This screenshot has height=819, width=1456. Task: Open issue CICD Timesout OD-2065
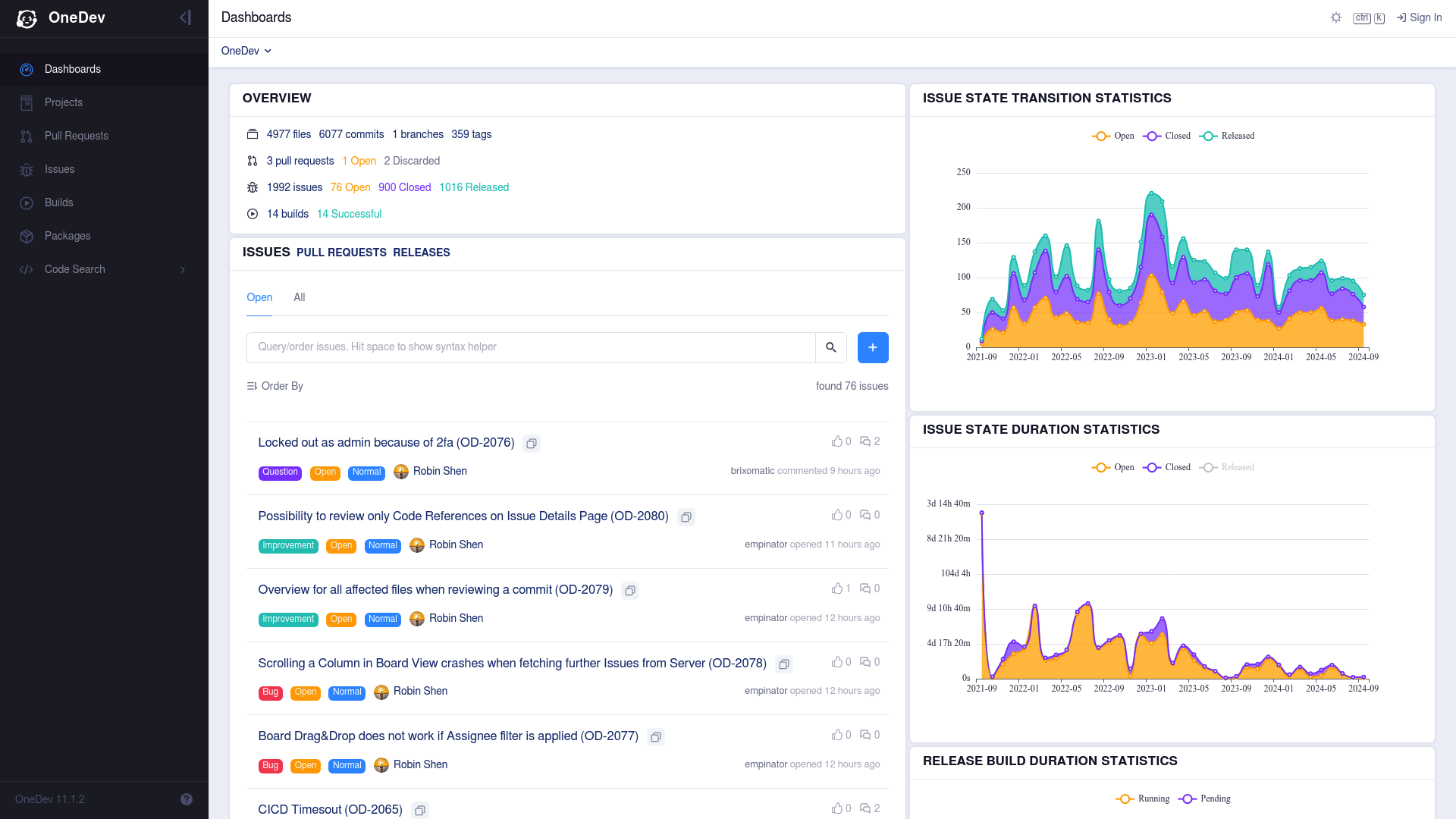click(330, 810)
